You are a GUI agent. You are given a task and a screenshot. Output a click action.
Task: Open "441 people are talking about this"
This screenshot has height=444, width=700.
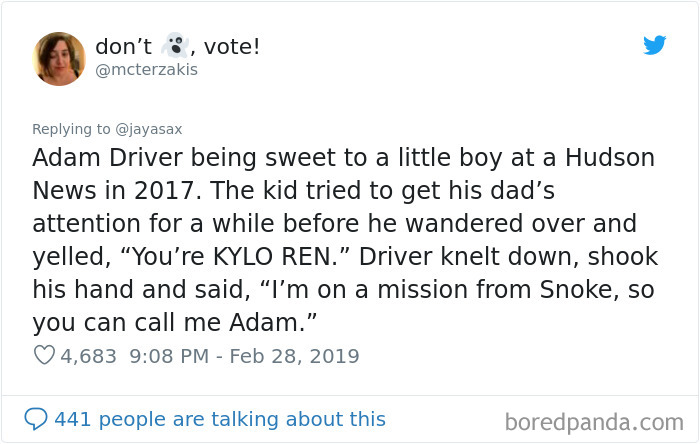coord(220,419)
